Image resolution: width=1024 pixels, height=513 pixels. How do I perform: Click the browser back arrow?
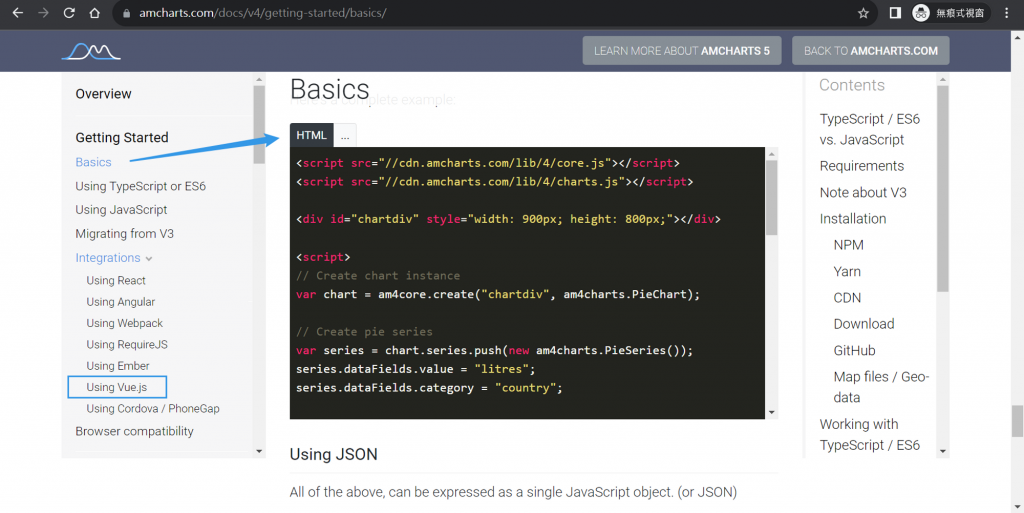pyautogui.click(x=18, y=13)
